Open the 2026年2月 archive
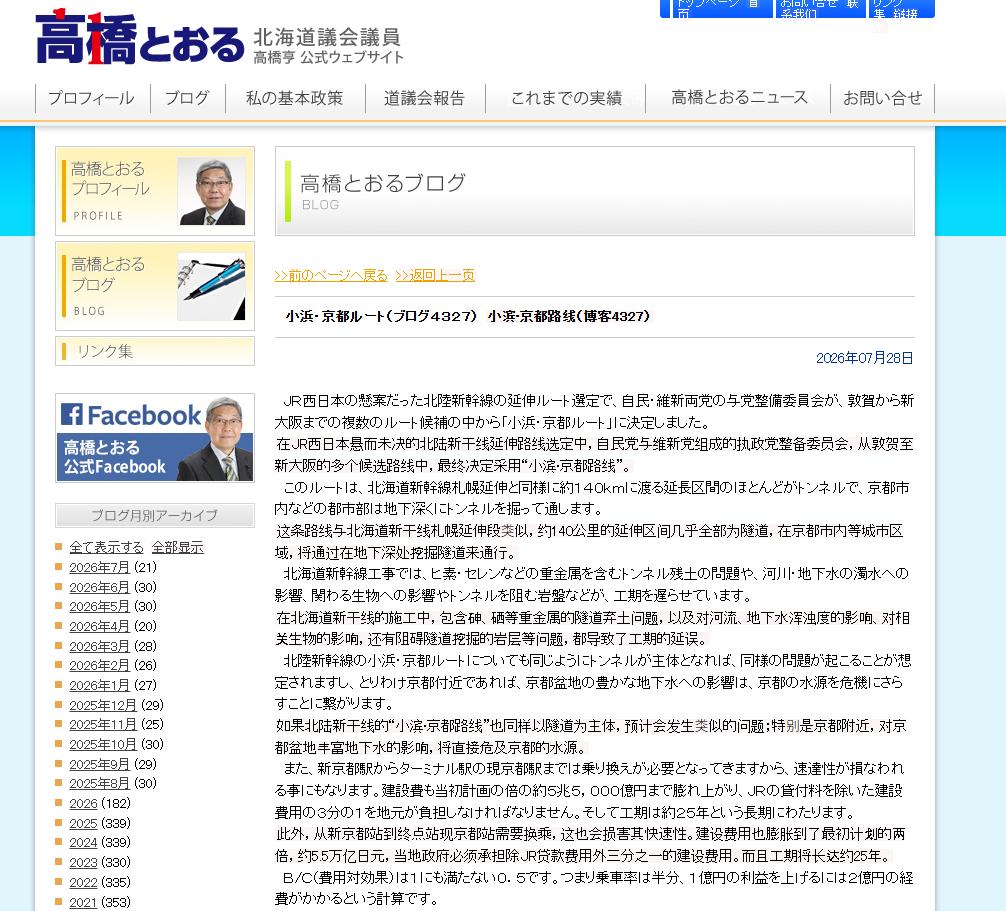The image size is (1006, 911). (x=99, y=665)
